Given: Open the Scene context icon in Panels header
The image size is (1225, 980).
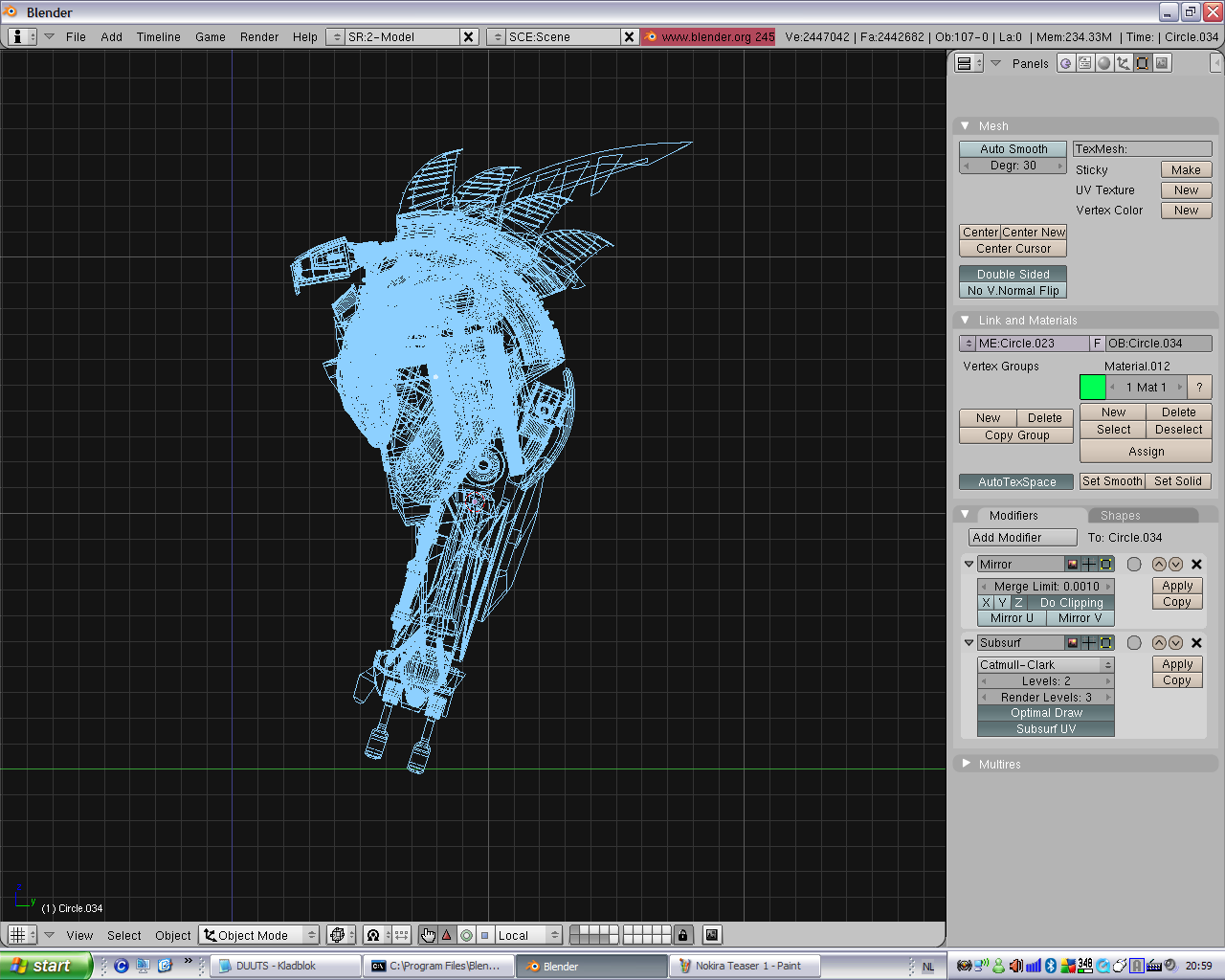Looking at the screenshot, I should coord(1162,63).
